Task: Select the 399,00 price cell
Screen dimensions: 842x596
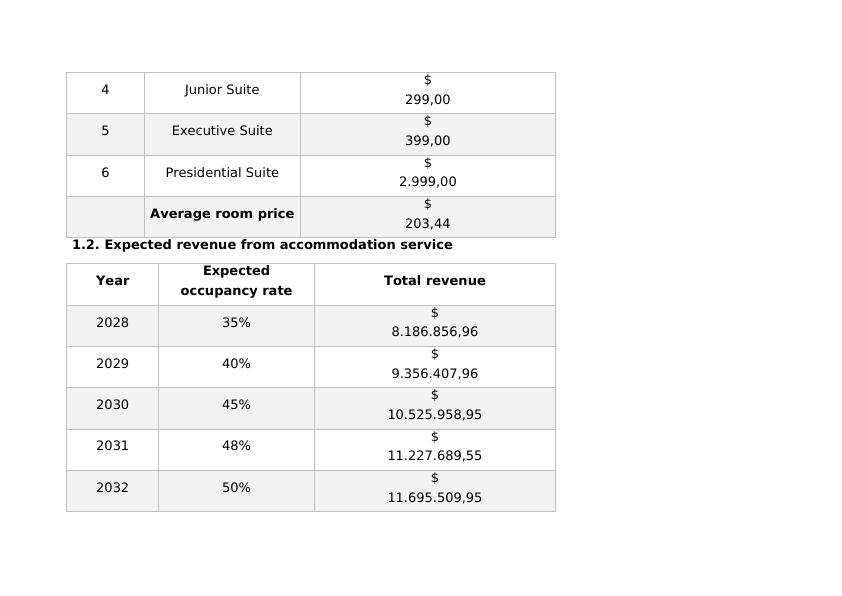Action: [x=427, y=141]
